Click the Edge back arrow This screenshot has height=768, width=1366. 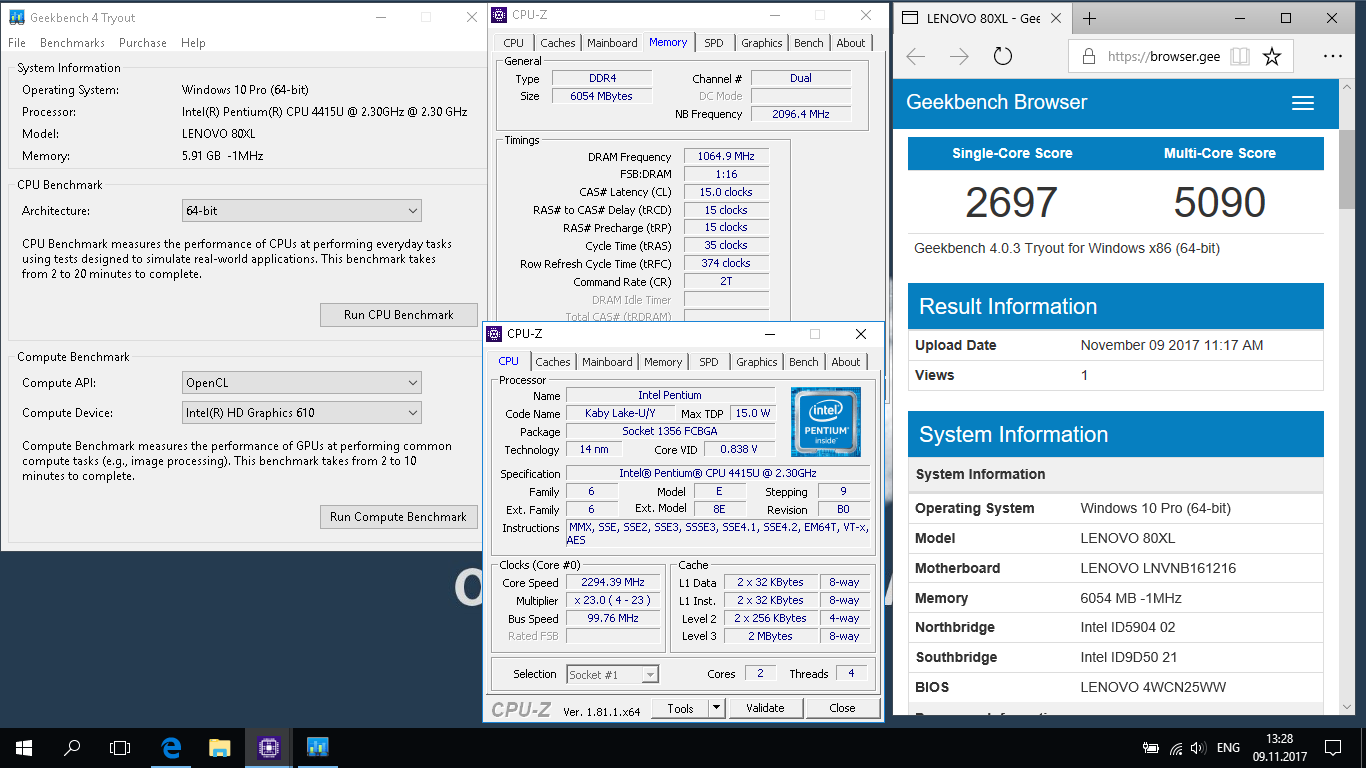pyautogui.click(x=915, y=57)
